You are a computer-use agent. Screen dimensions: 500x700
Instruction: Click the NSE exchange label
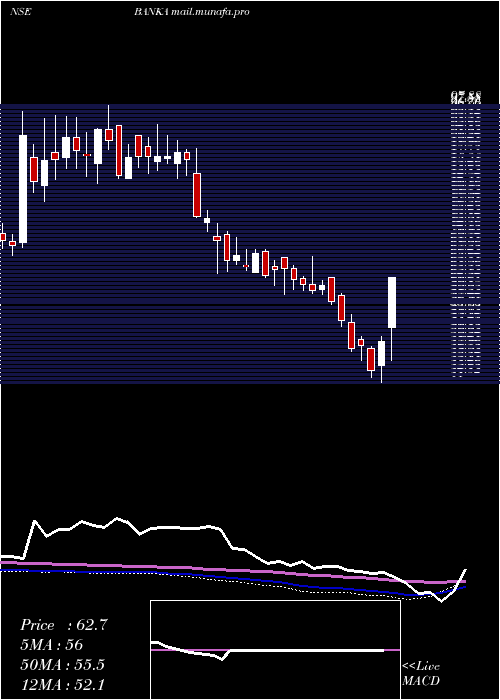point(20,12)
